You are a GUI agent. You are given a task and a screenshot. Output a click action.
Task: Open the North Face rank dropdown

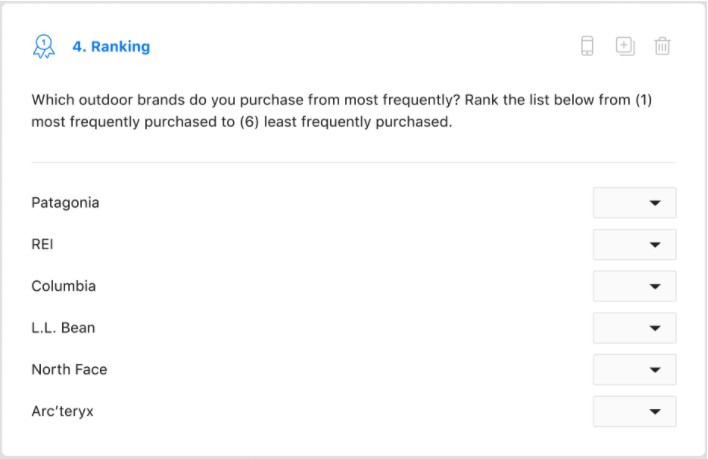pos(634,369)
